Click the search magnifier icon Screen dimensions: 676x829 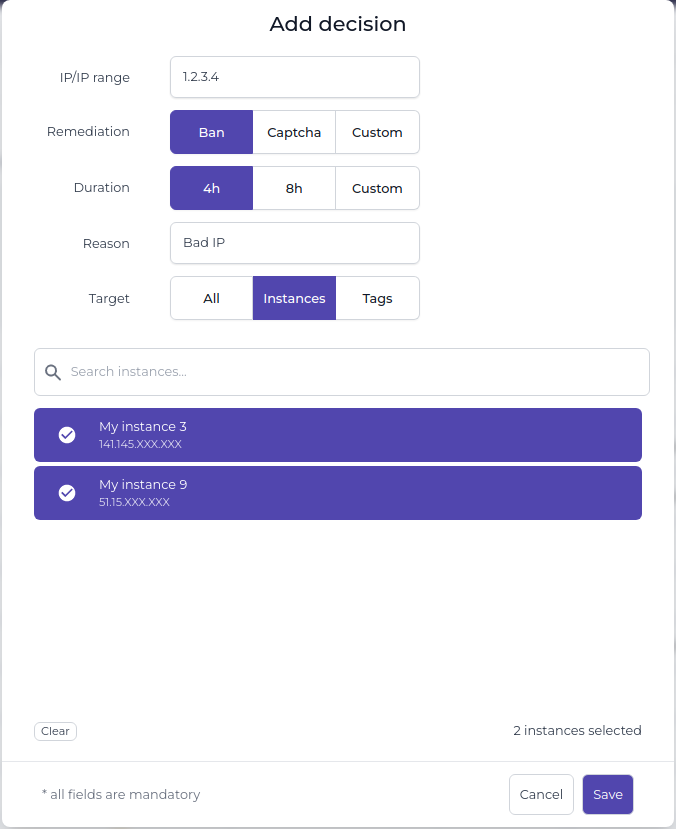pos(53,372)
